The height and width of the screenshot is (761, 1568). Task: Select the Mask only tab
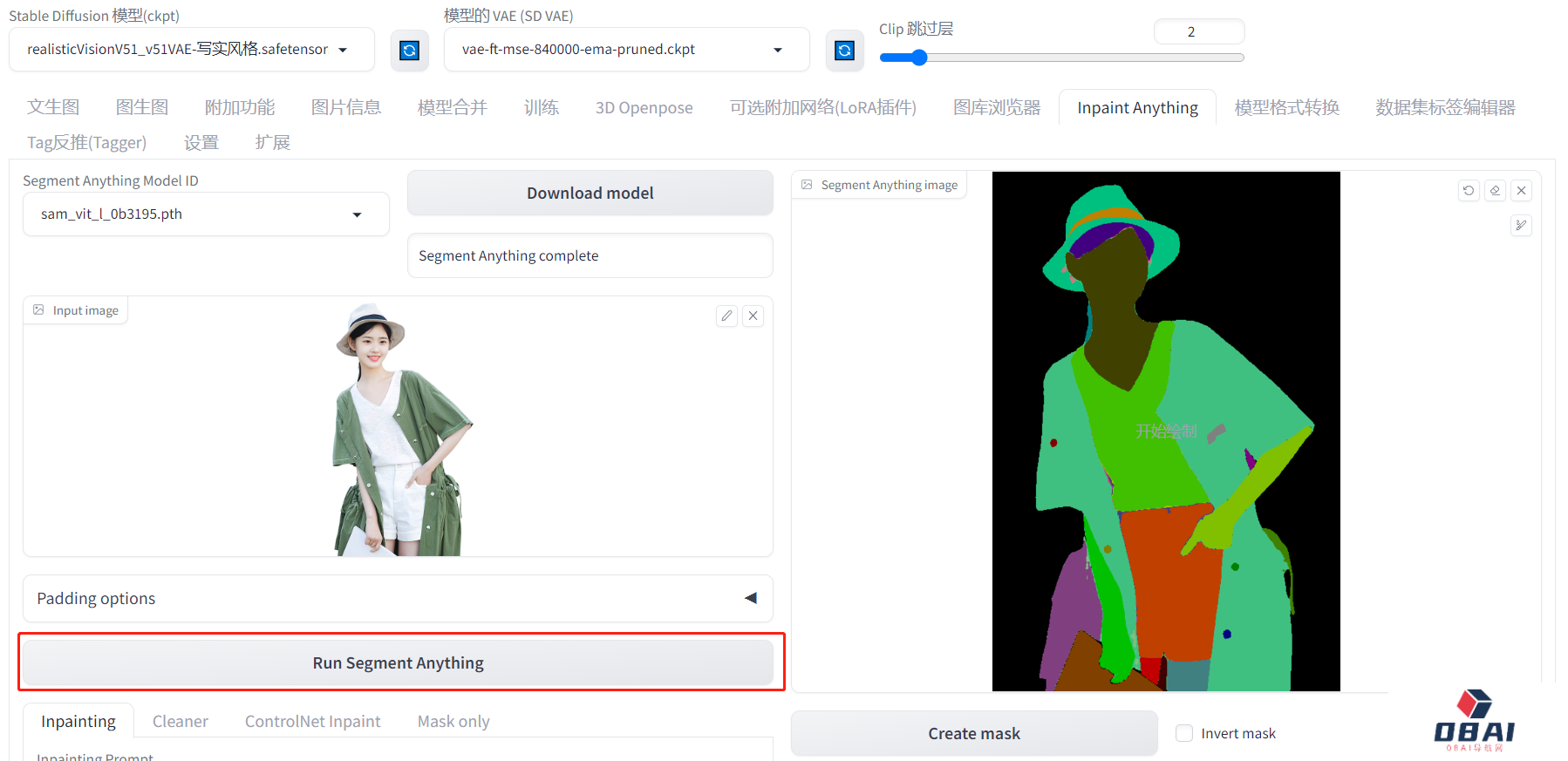point(453,721)
